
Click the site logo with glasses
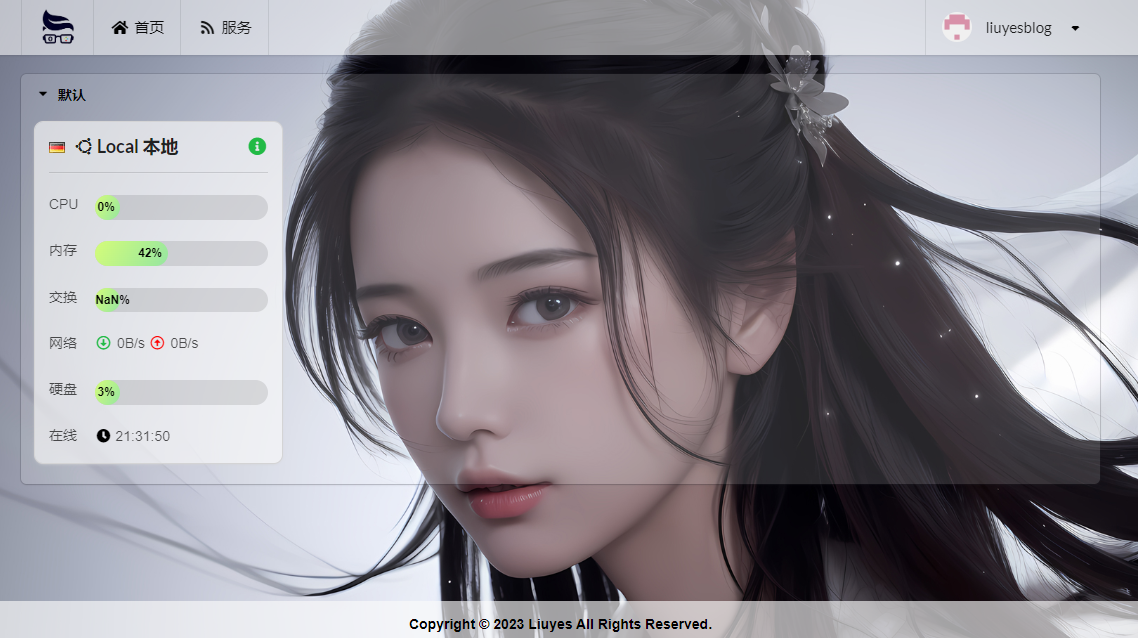[57, 27]
